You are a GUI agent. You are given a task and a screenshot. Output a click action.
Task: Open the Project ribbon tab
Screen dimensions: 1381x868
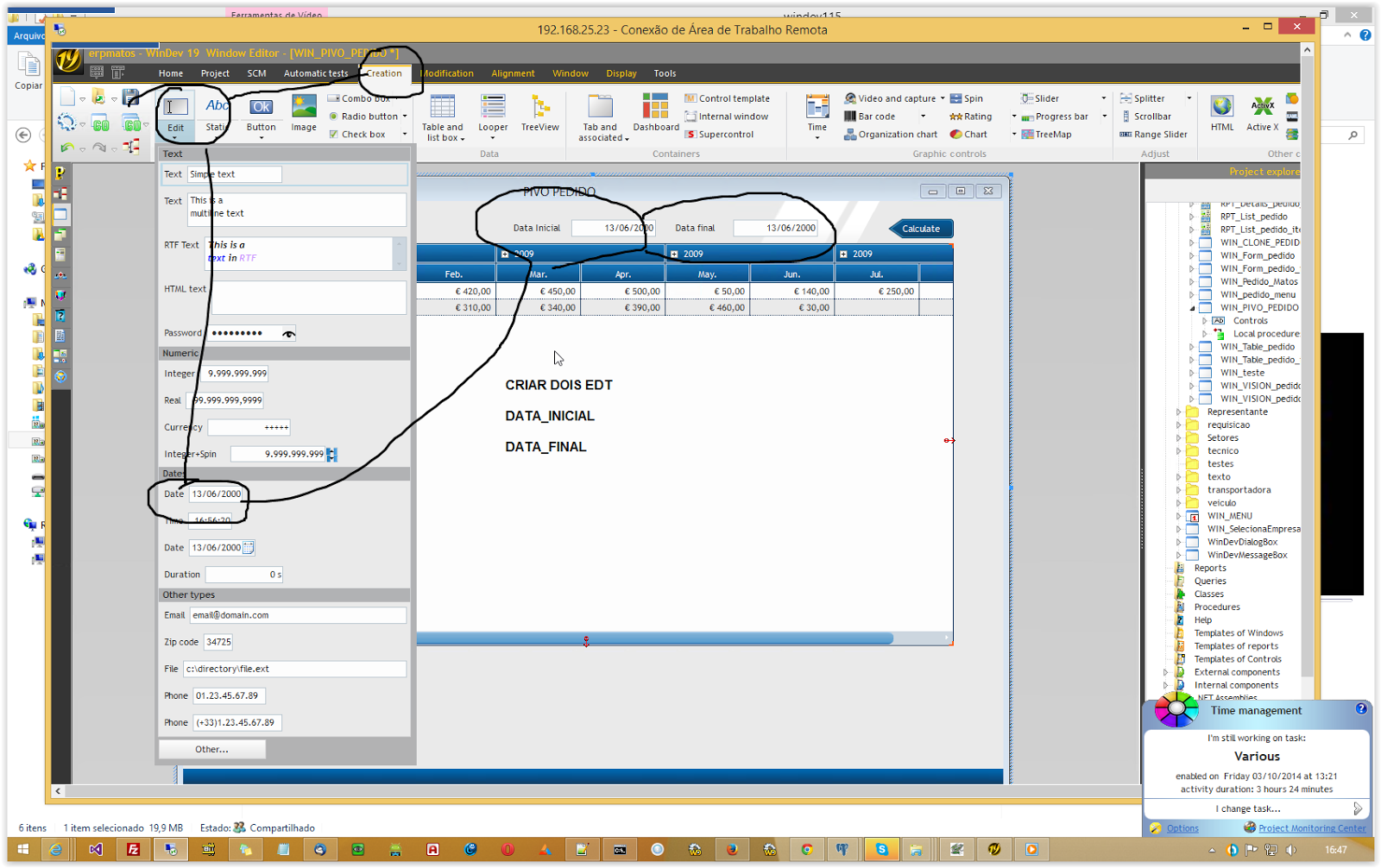click(x=215, y=73)
